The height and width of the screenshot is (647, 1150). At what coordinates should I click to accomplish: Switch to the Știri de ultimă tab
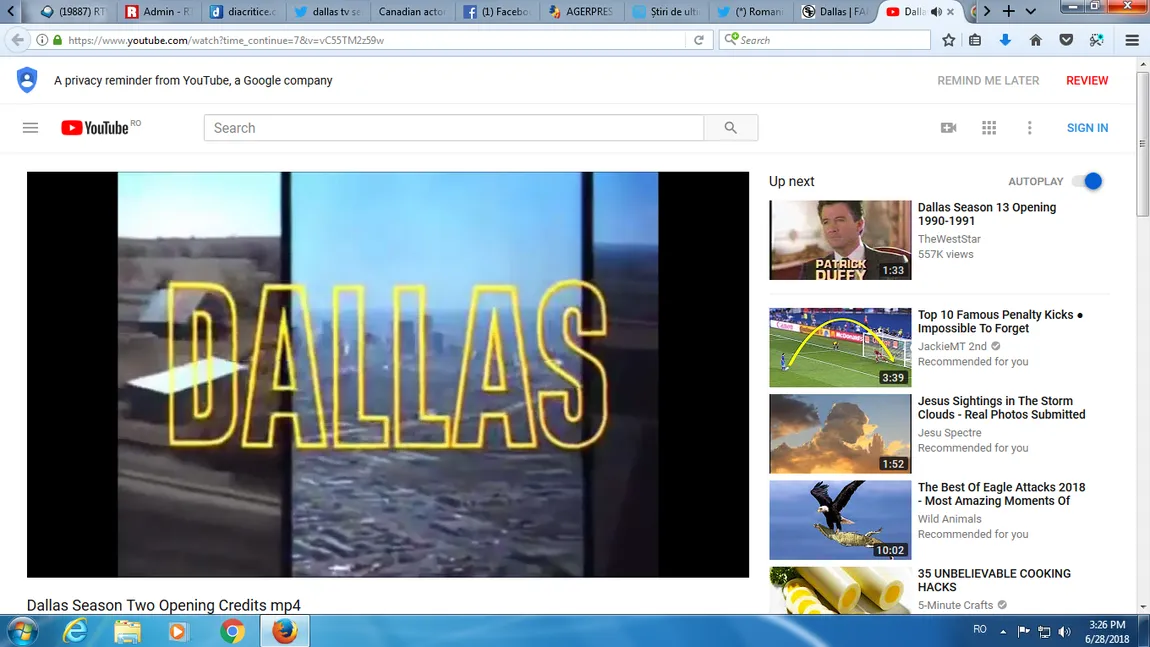pos(667,12)
